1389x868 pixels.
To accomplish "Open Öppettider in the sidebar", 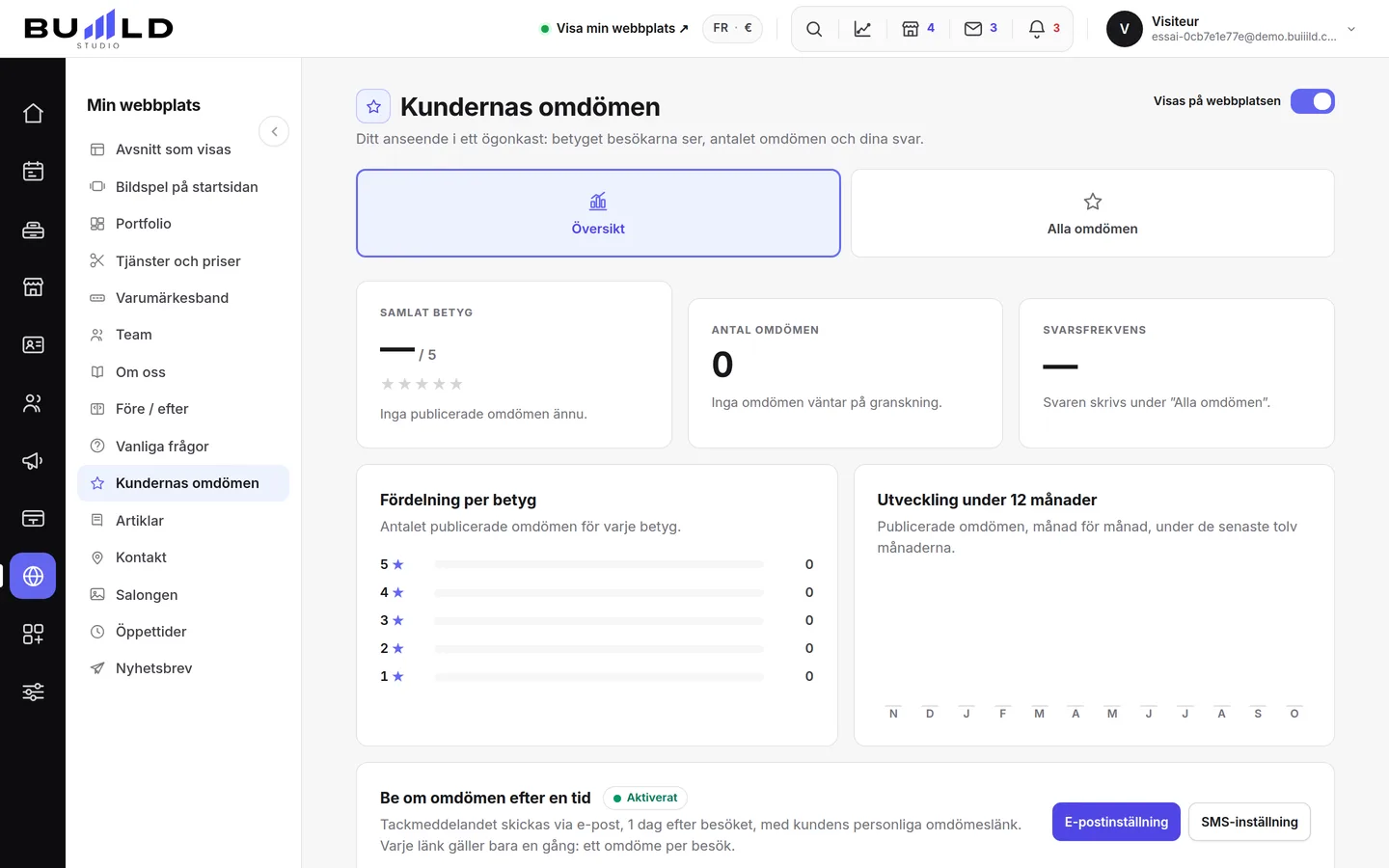I will click(183, 632).
